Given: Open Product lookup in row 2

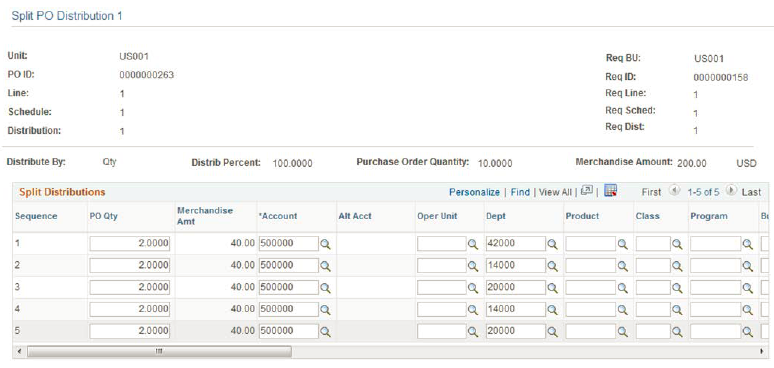Looking at the screenshot, I should [x=623, y=265].
